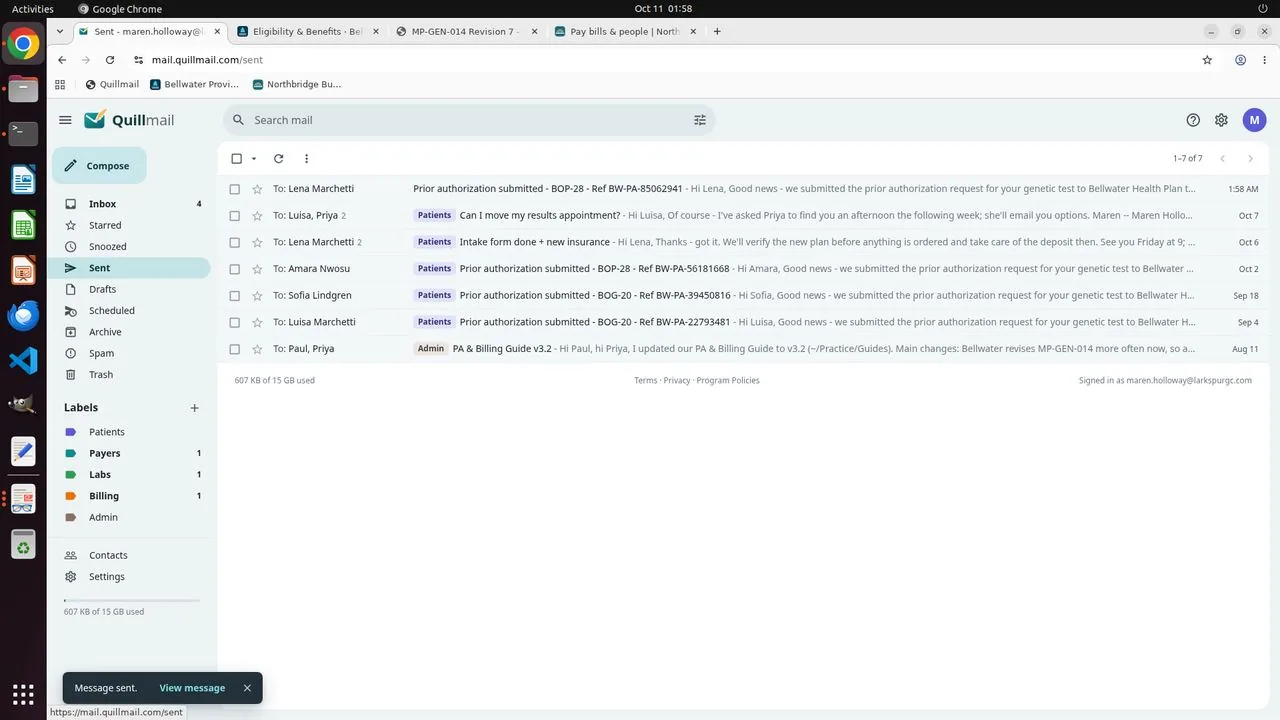Show Applications grid in dock
The width and height of the screenshot is (1280, 720).
pos(23,694)
